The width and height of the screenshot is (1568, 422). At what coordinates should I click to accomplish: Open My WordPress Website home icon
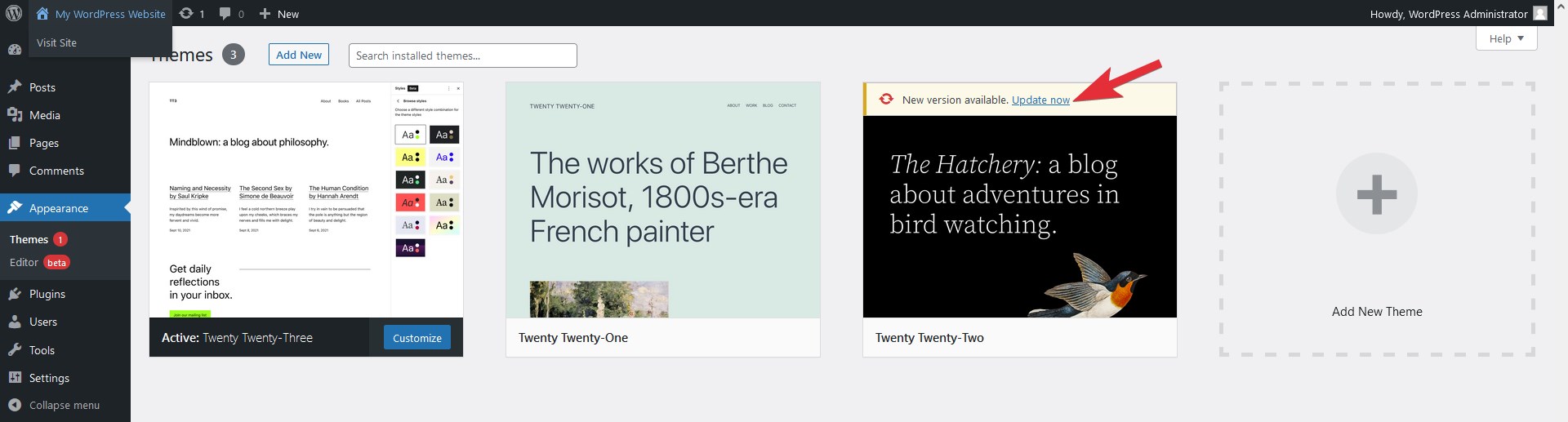[42, 14]
